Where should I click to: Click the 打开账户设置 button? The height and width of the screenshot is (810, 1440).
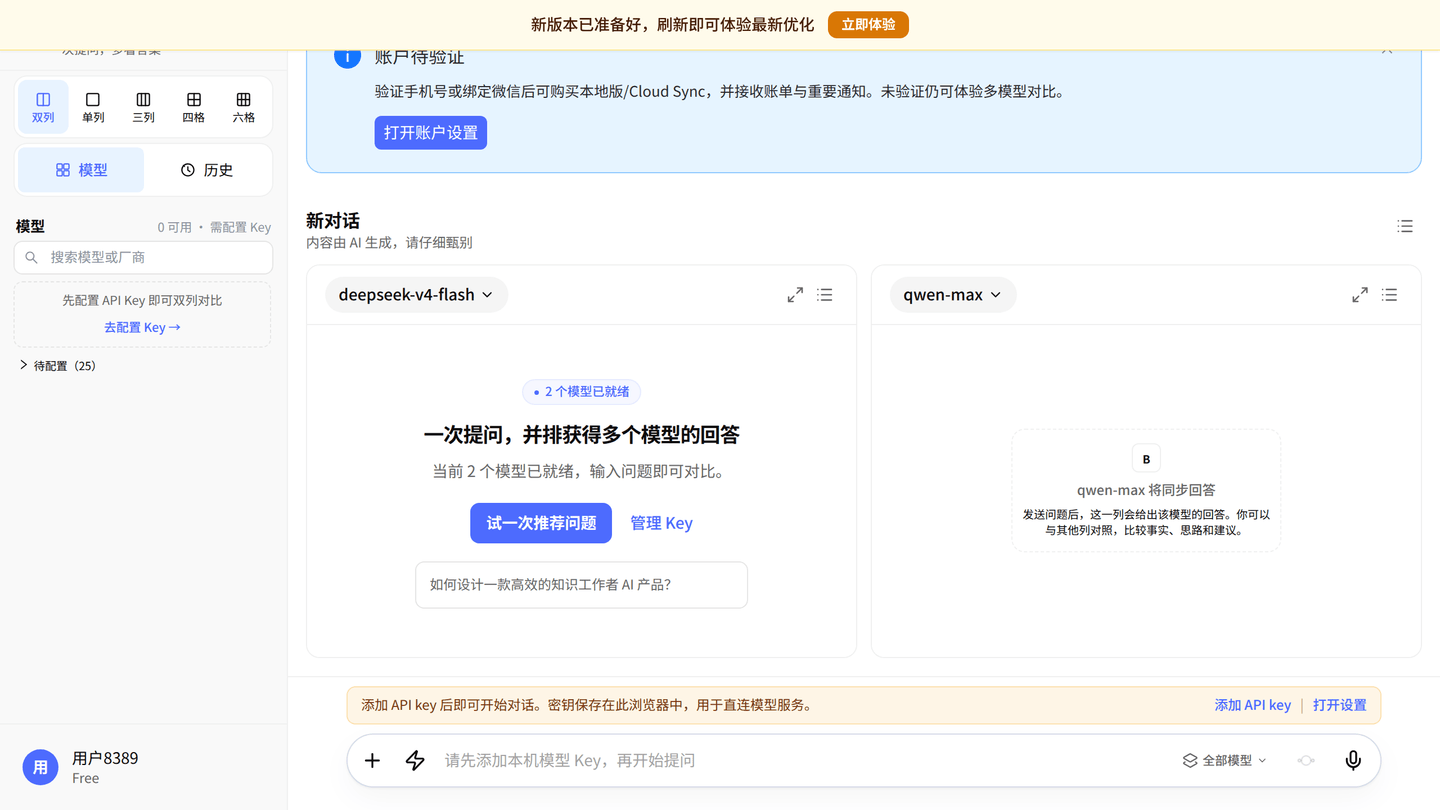(431, 133)
